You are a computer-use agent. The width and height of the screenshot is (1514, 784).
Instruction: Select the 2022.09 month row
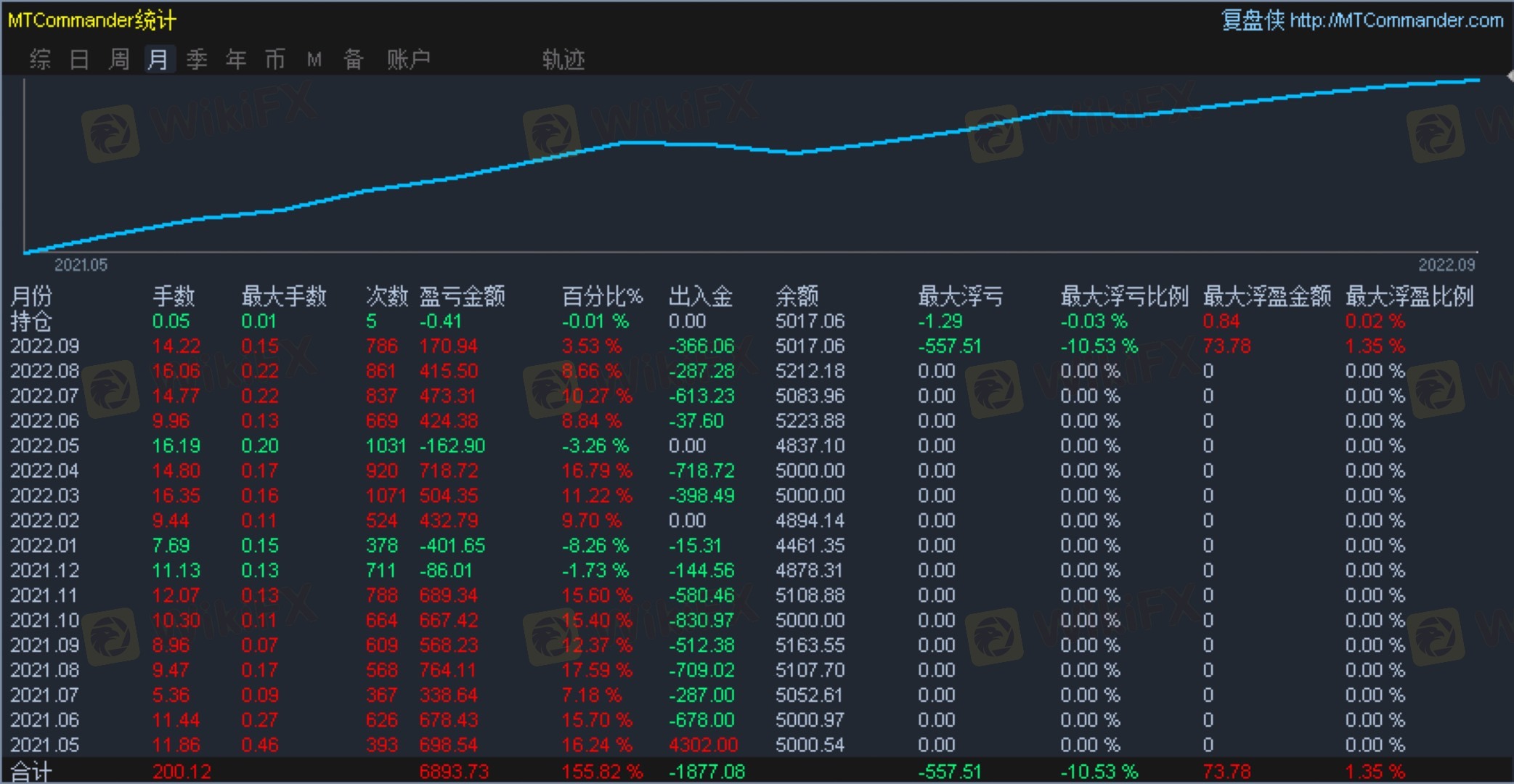44,346
